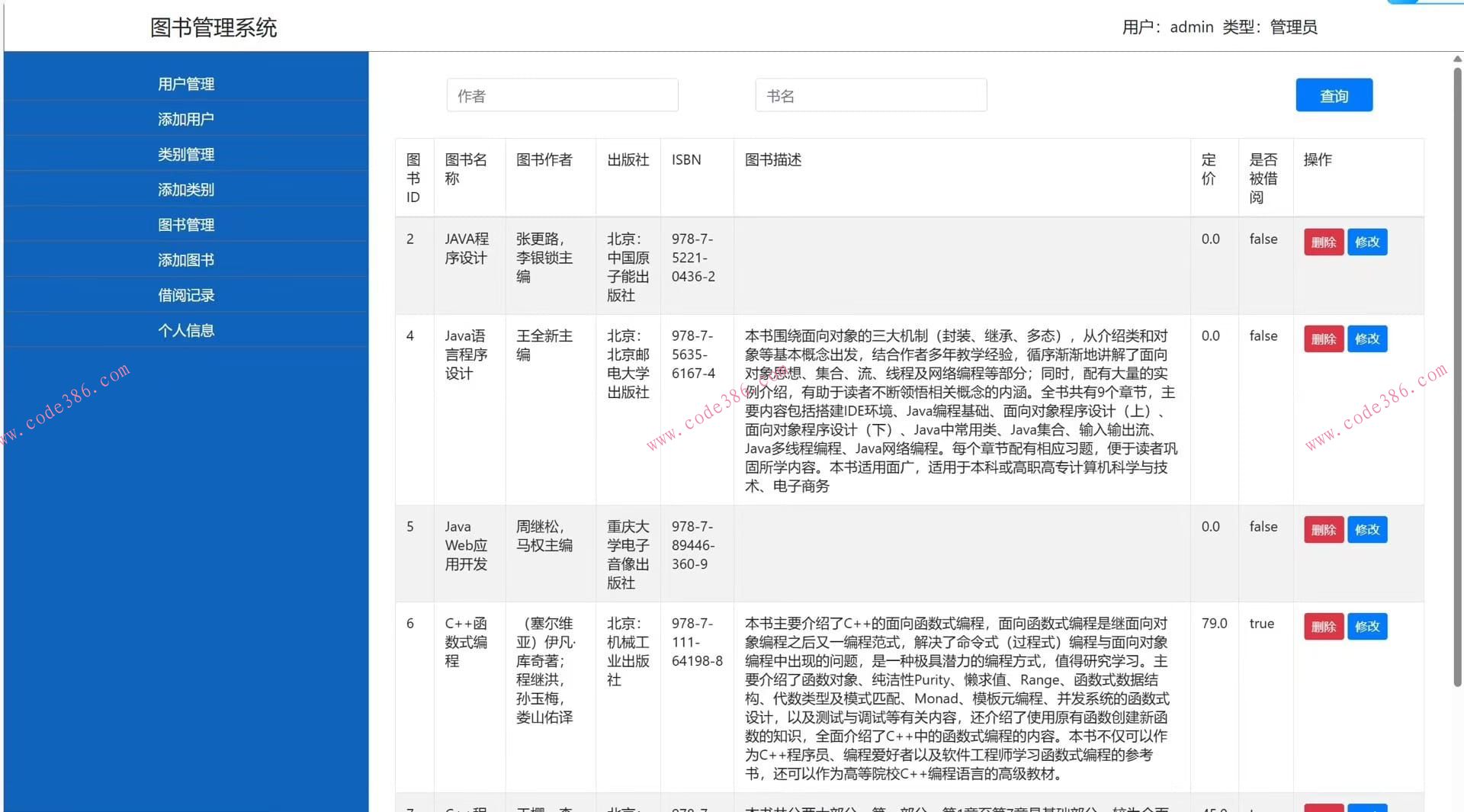Open the 类别管理 page
This screenshot has height=812, width=1464.
(185, 154)
